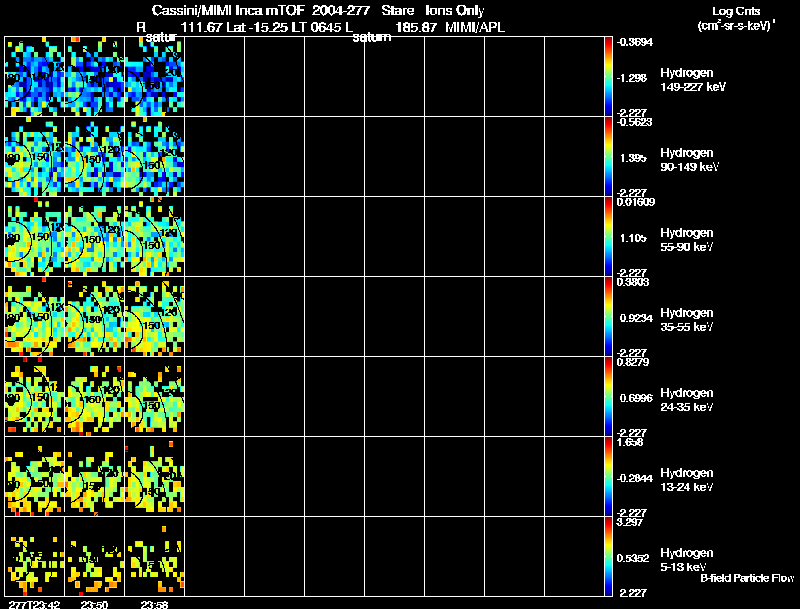Click the 'Hydrogen 13-24 keV' label
The image size is (800, 609).
point(687,480)
